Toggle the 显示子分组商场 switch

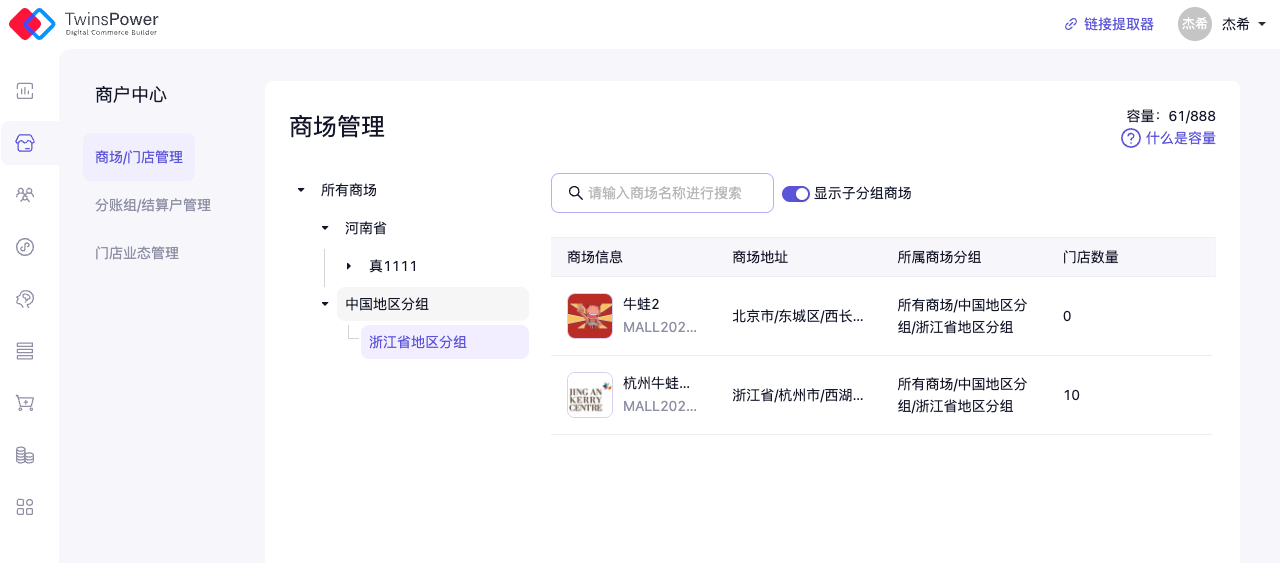(x=795, y=194)
